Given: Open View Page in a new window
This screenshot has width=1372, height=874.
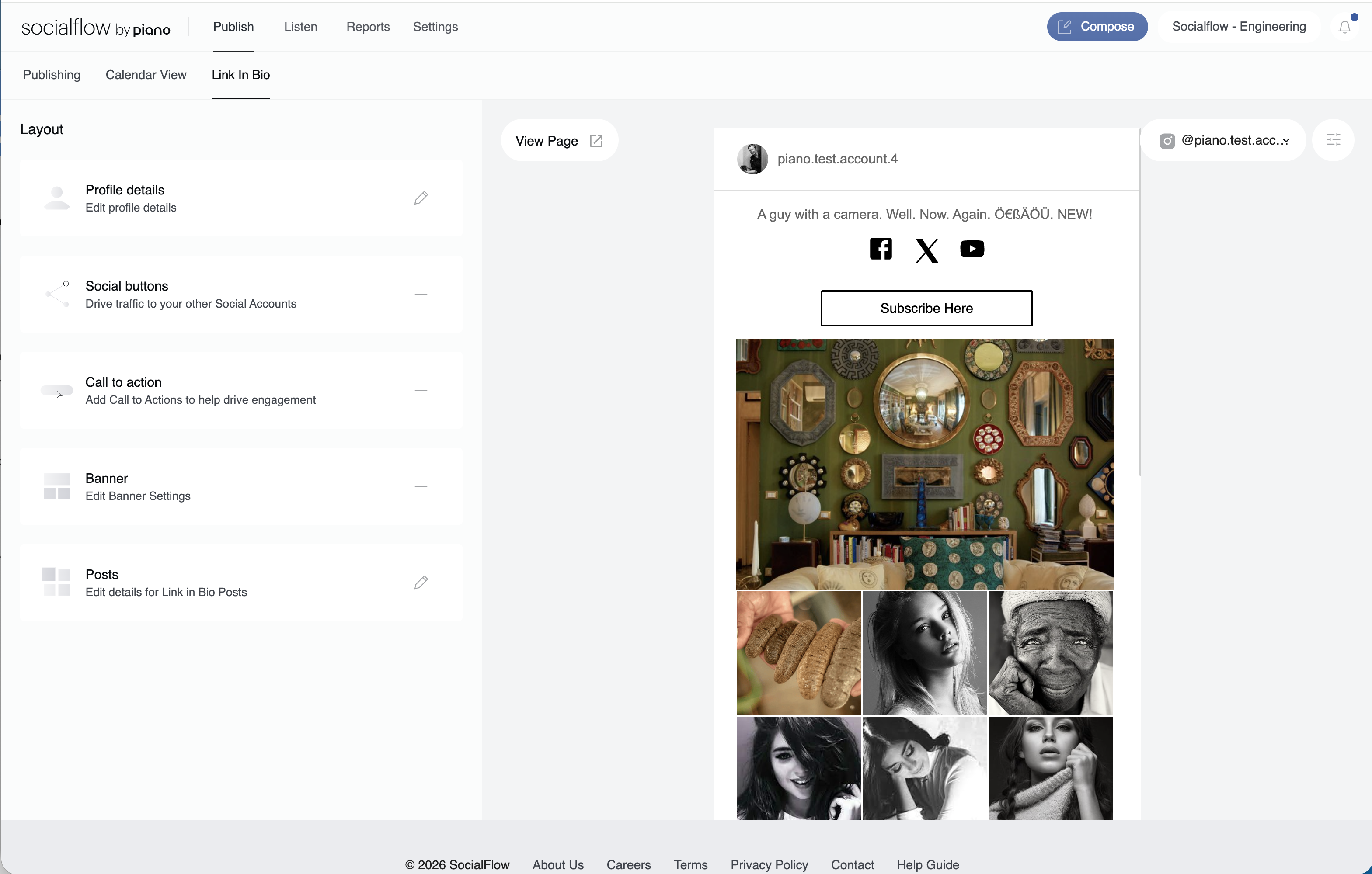Looking at the screenshot, I should tap(559, 141).
